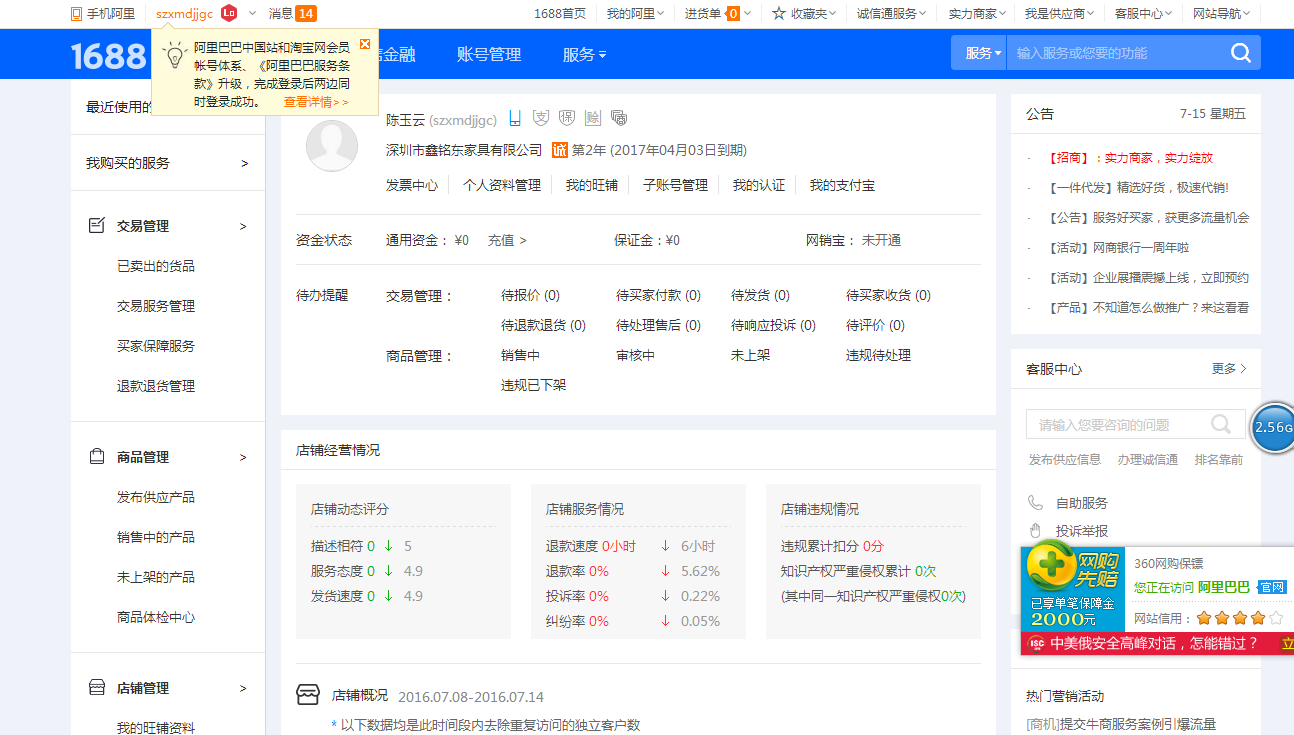Image resolution: width=1294 pixels, height=735 pixels.
Task: Open the 手机阿里 mobile app icon
Action: tap(75, 13)
